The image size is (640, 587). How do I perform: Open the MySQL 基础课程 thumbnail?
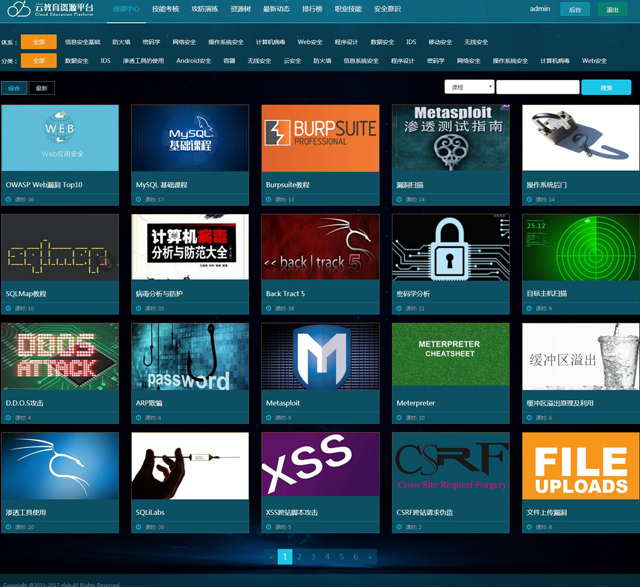pyautogui.click(x=190, y=138)
